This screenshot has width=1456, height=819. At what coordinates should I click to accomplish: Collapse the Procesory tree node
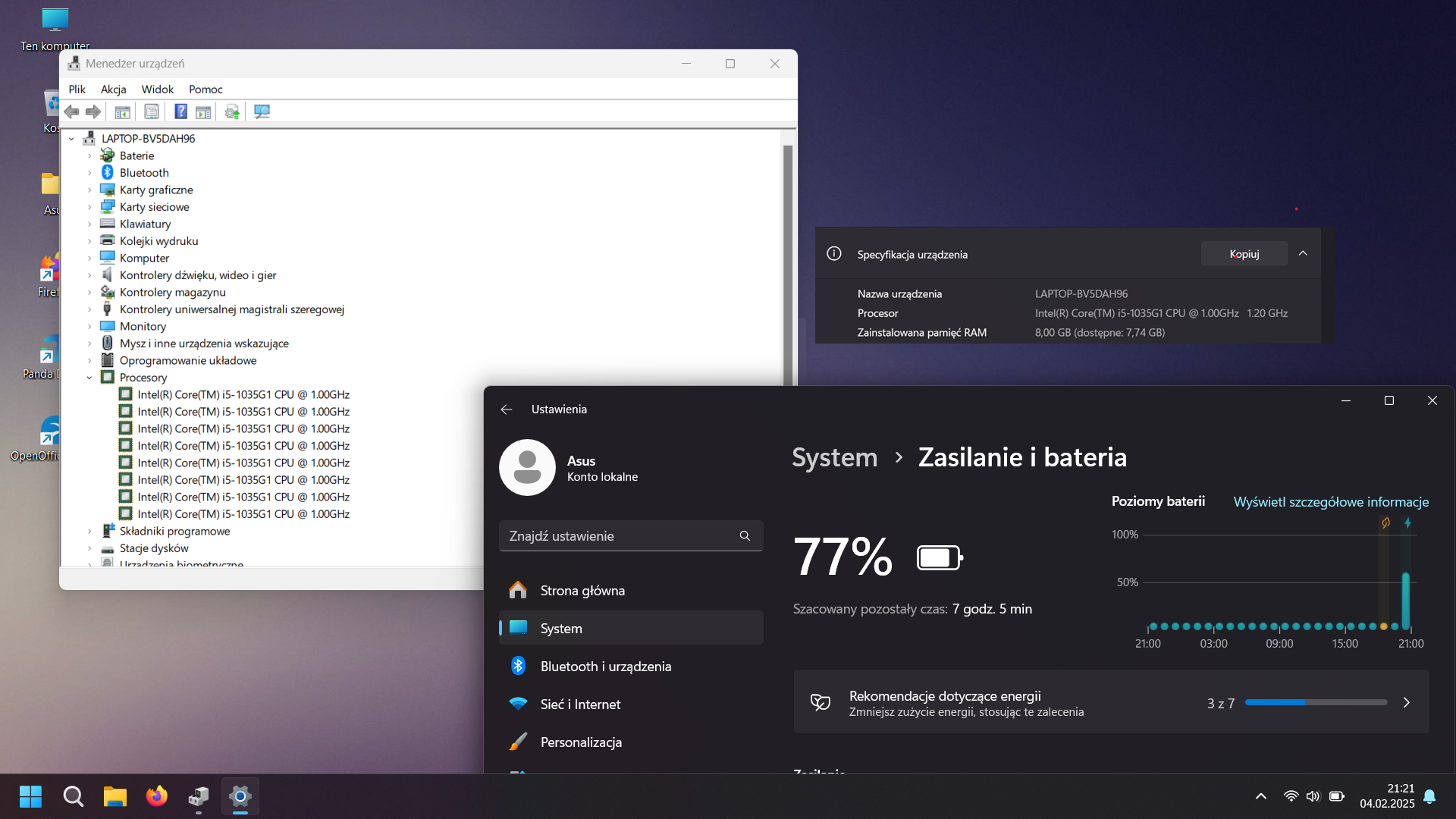point(89,378)
